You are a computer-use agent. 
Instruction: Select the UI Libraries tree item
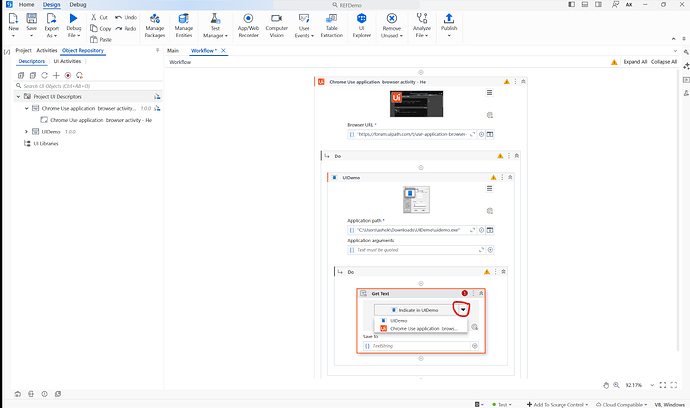click(x=46, y=143)
